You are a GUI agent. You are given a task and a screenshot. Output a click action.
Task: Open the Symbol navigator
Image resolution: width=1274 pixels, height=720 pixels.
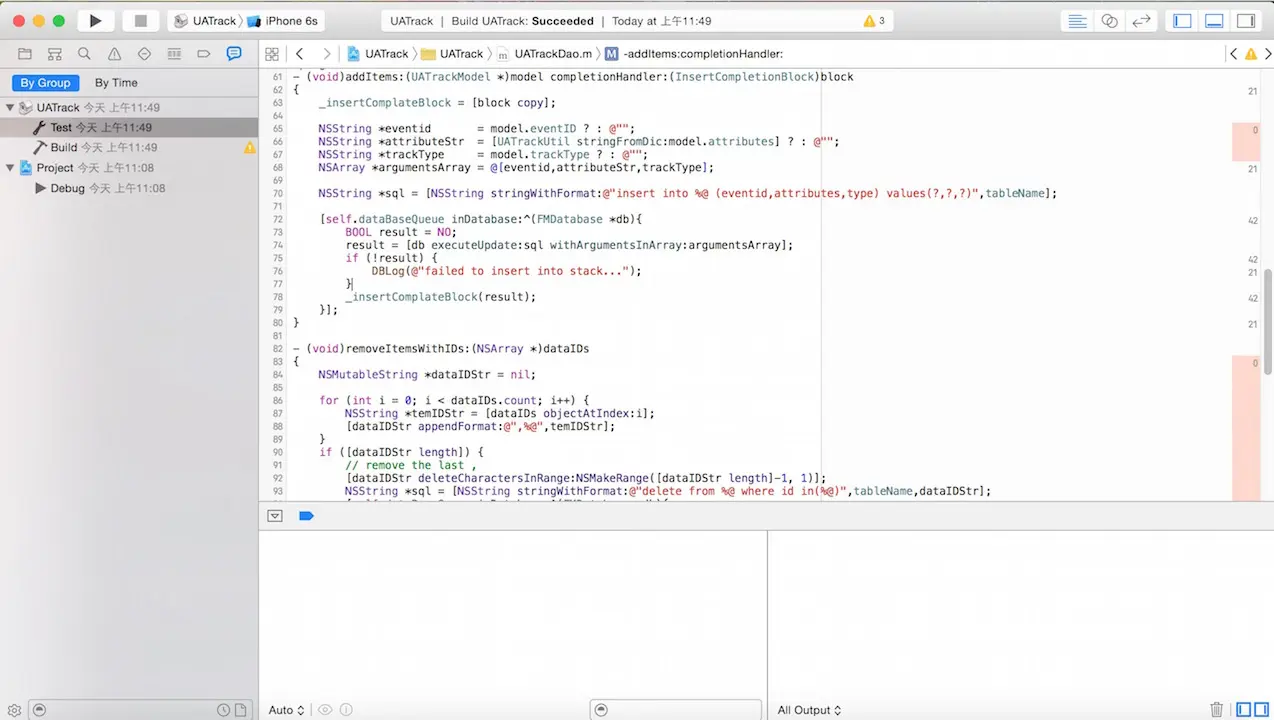pyautogui.click(x=55, y=54)
